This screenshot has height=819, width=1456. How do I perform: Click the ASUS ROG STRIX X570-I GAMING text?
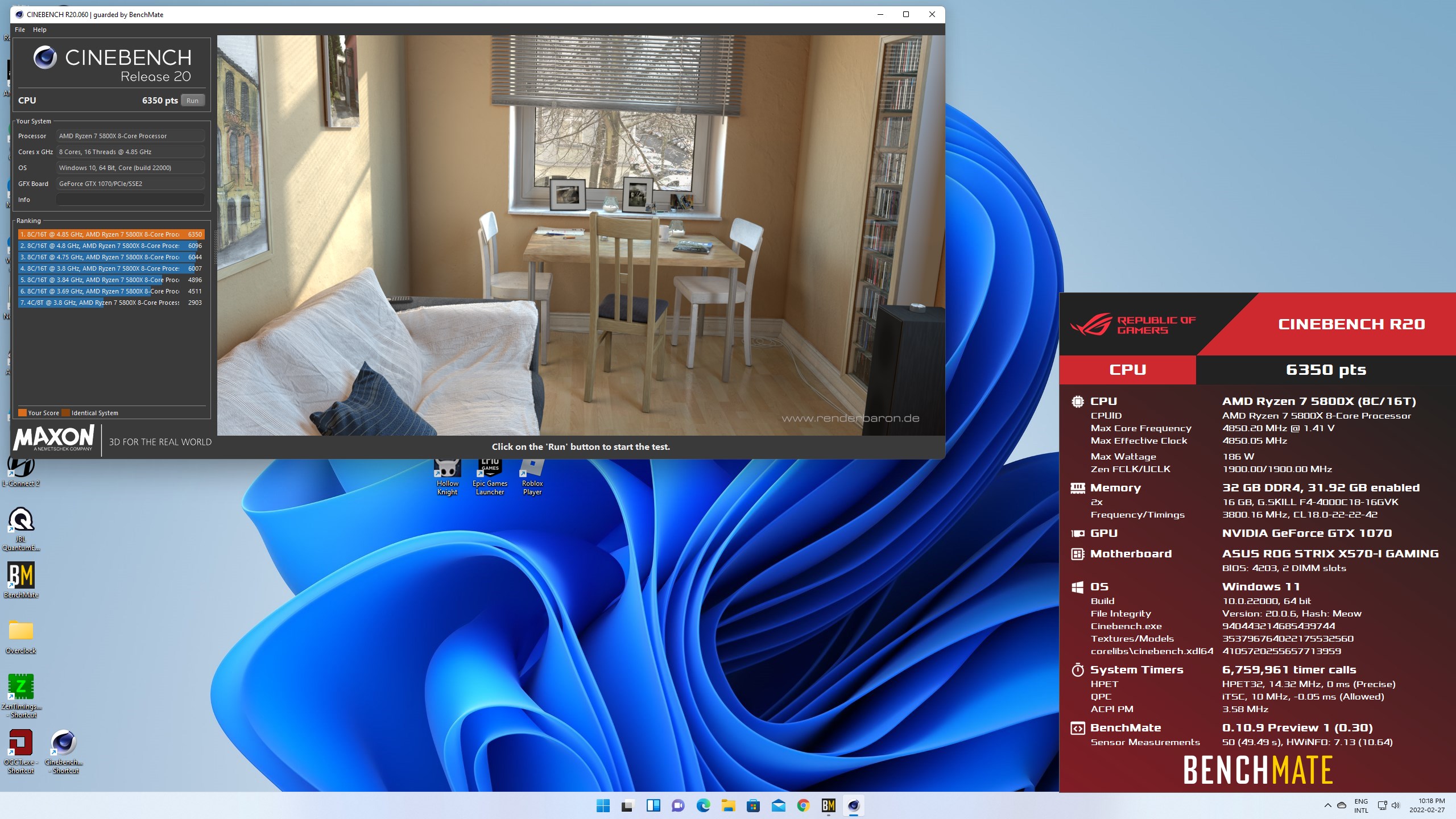coord(1330,554)
